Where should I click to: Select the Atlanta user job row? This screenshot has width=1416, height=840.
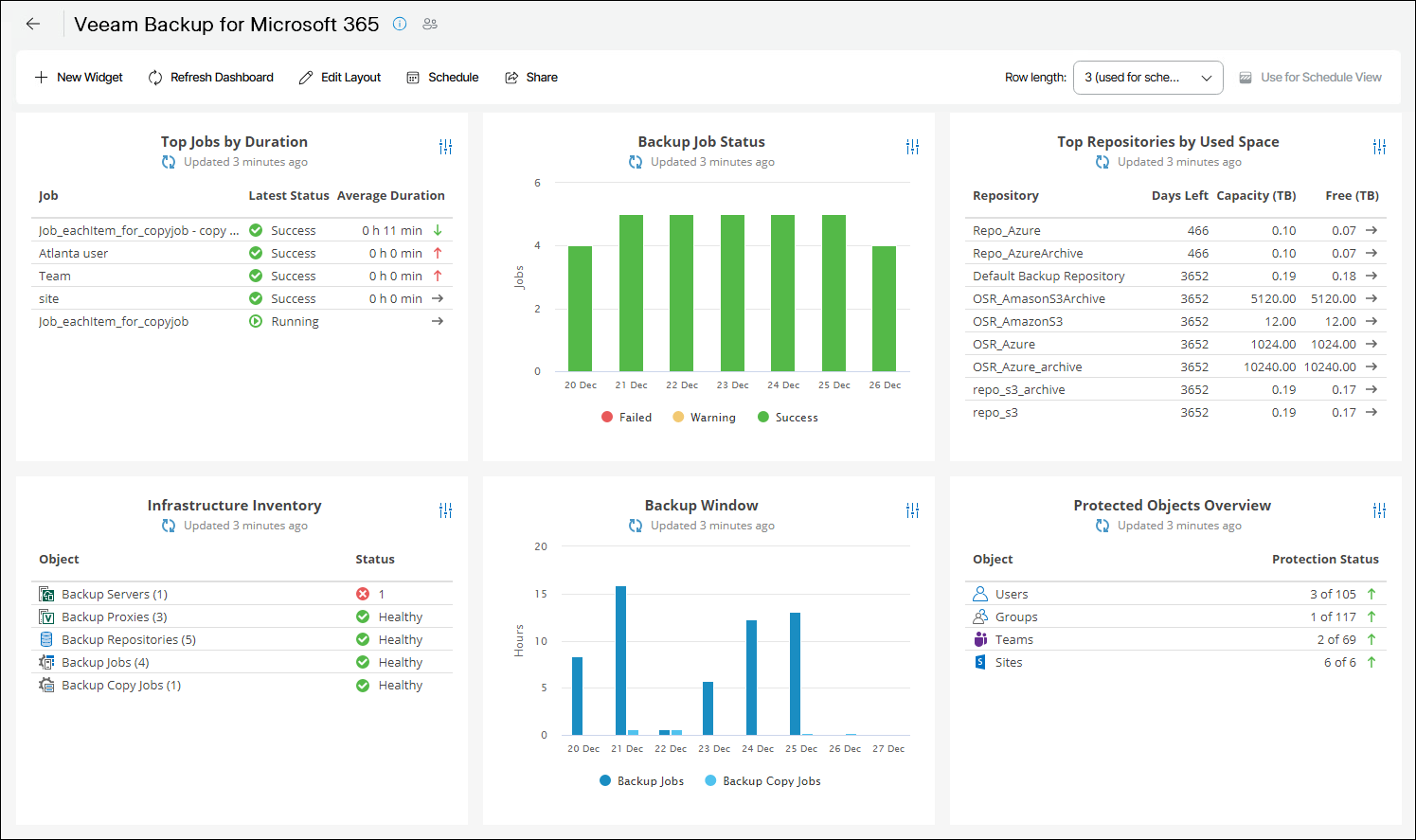[242, 253]
